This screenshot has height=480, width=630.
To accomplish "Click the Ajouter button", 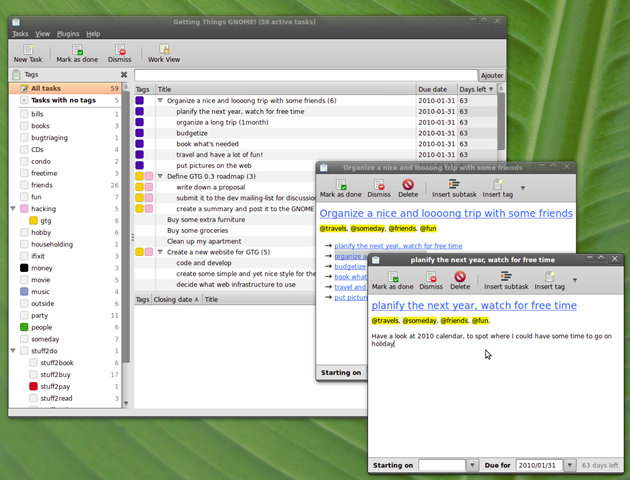I will click(x=492, y=75).
